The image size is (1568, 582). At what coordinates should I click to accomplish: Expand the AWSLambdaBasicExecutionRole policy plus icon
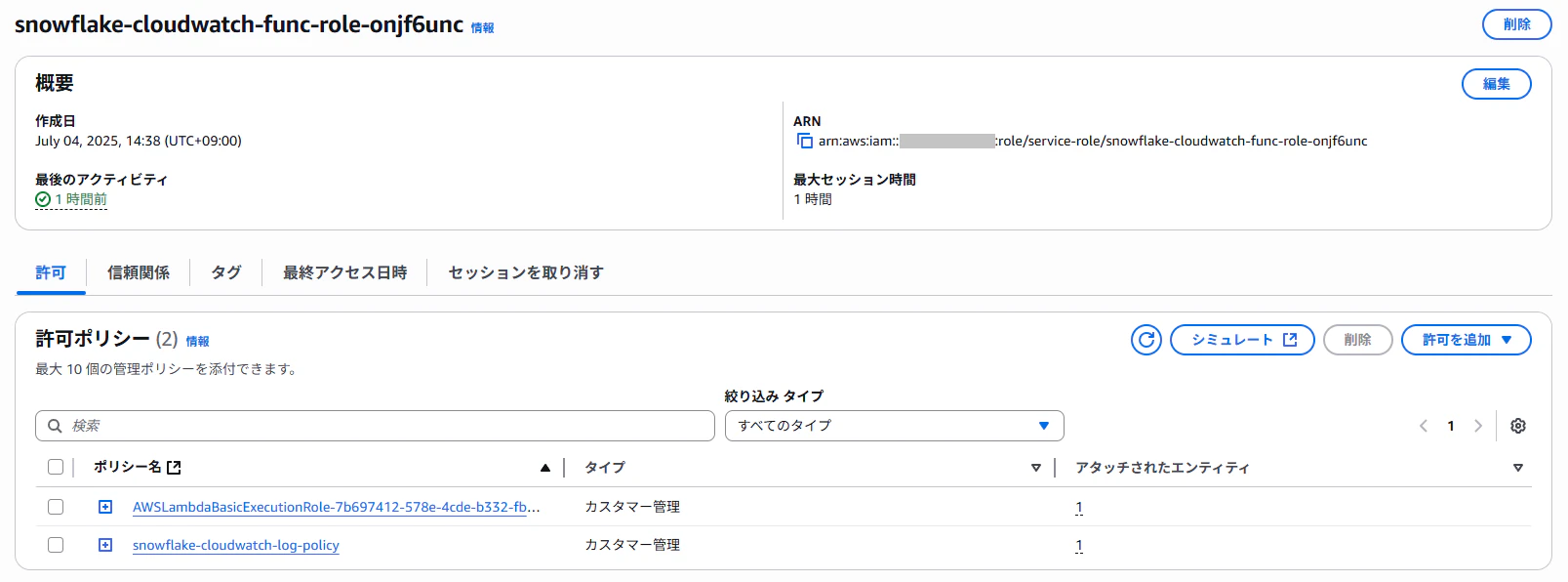pos(105,507)
